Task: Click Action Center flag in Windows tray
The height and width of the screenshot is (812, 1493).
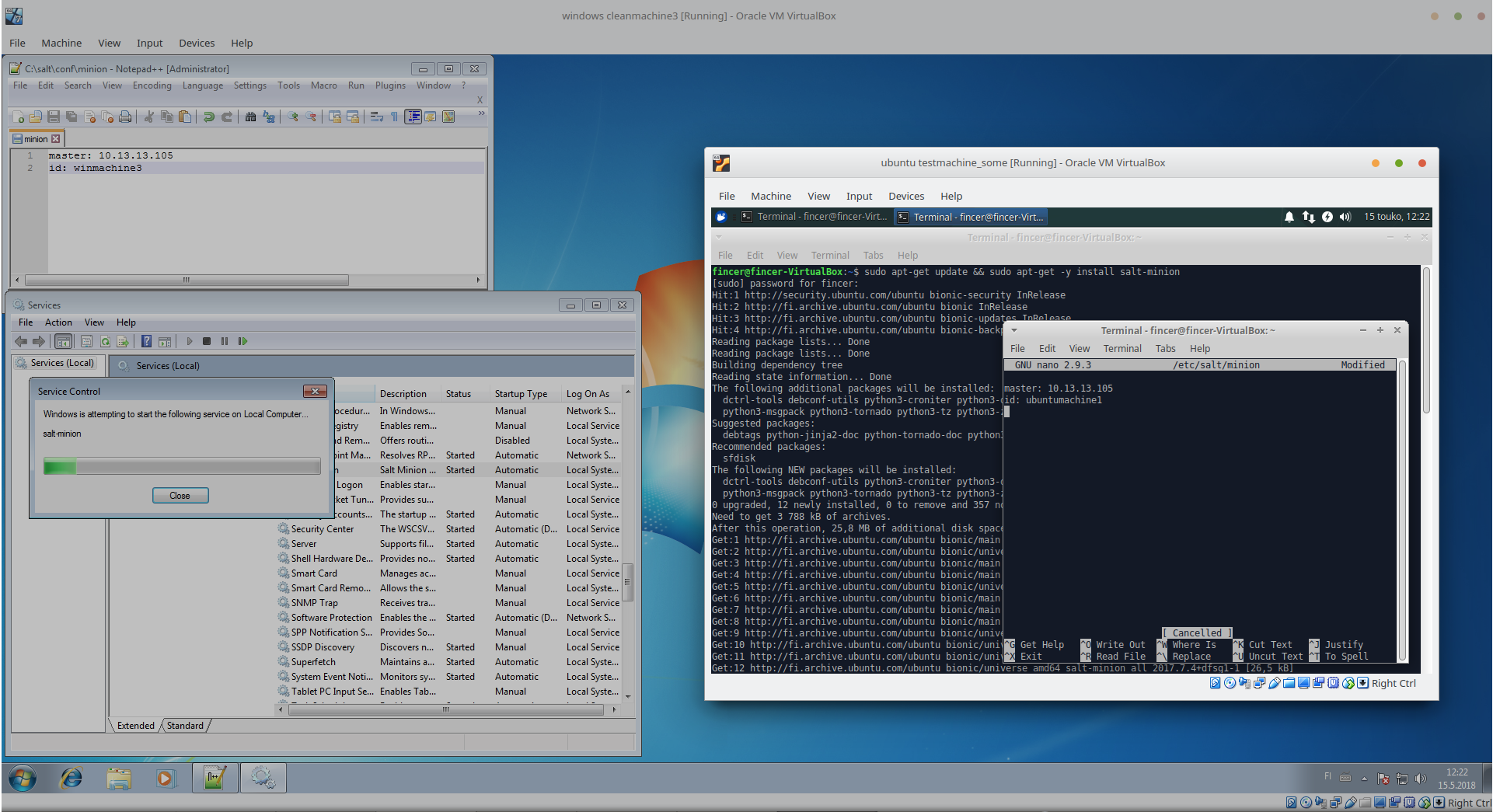Action: [1383, 778]
